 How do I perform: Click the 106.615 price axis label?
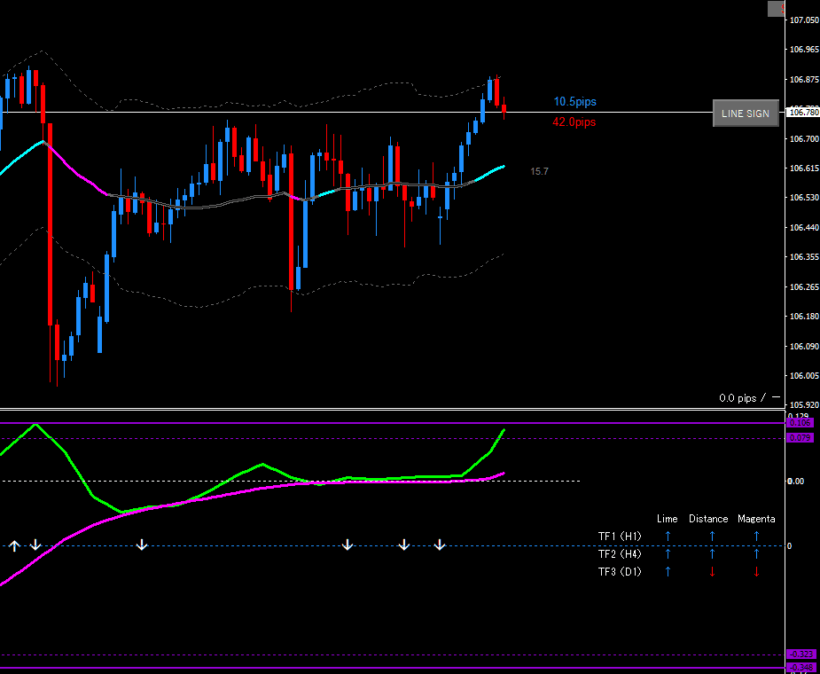coord(804,168)
